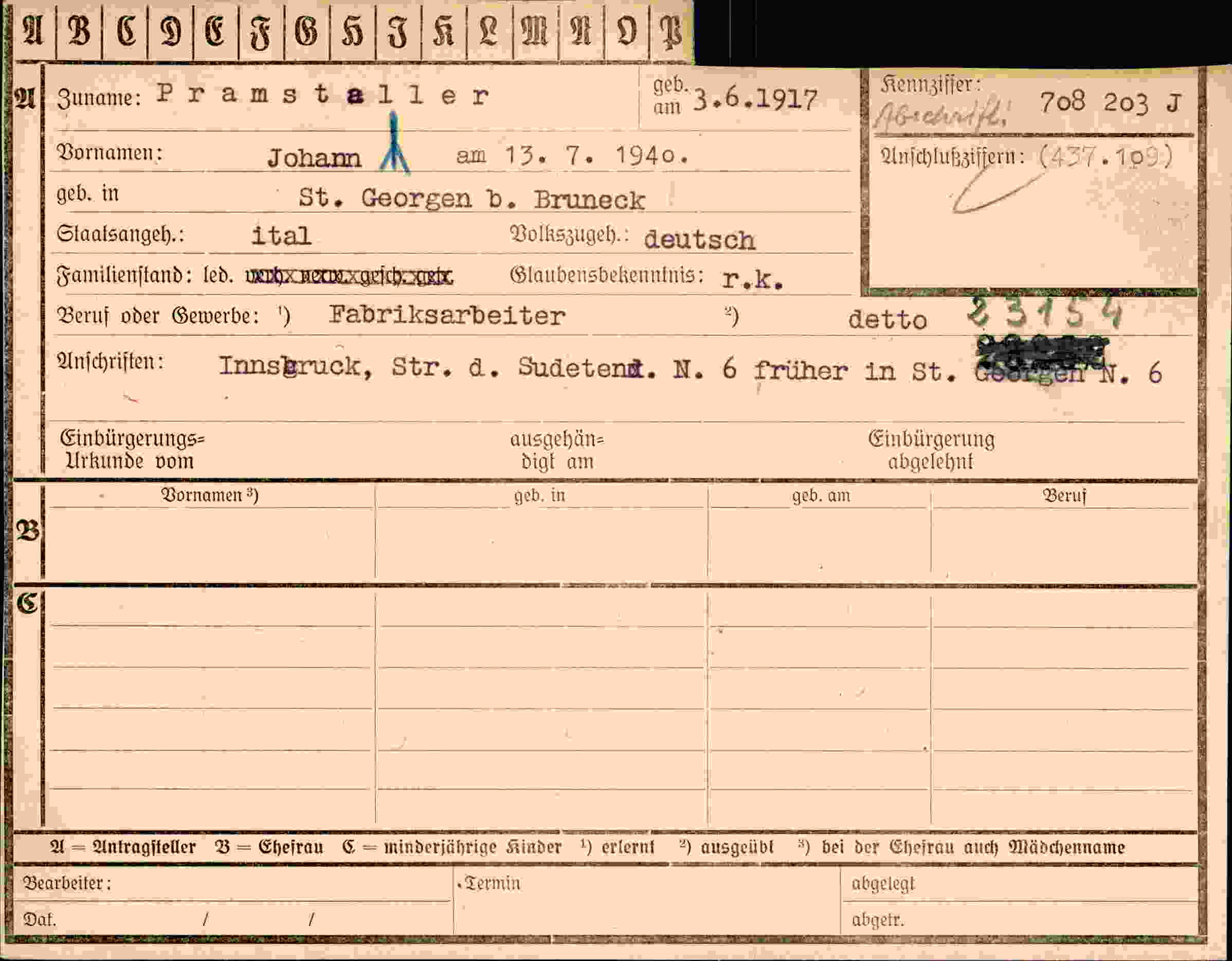Click the 'Vornamen 3)' column header
The height and width of the screenshot is (961, 1232).
coord(210,495)
